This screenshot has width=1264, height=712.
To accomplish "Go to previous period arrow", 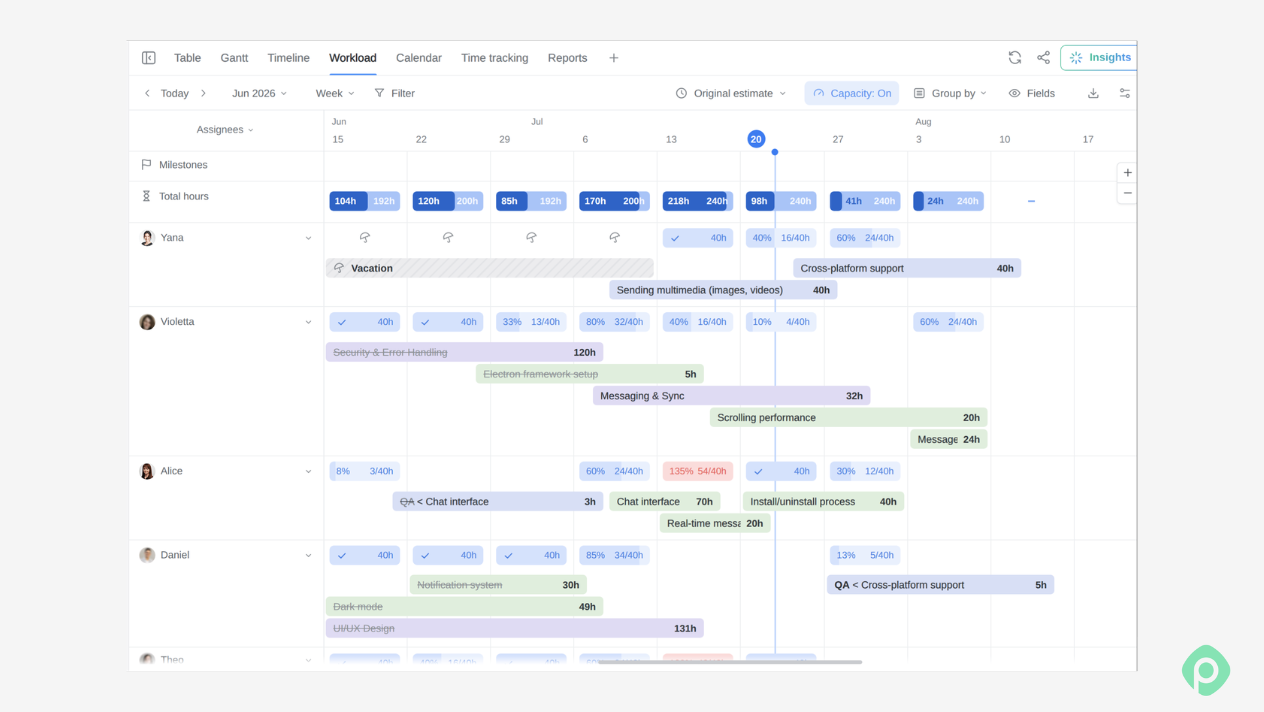I will 147,93.
